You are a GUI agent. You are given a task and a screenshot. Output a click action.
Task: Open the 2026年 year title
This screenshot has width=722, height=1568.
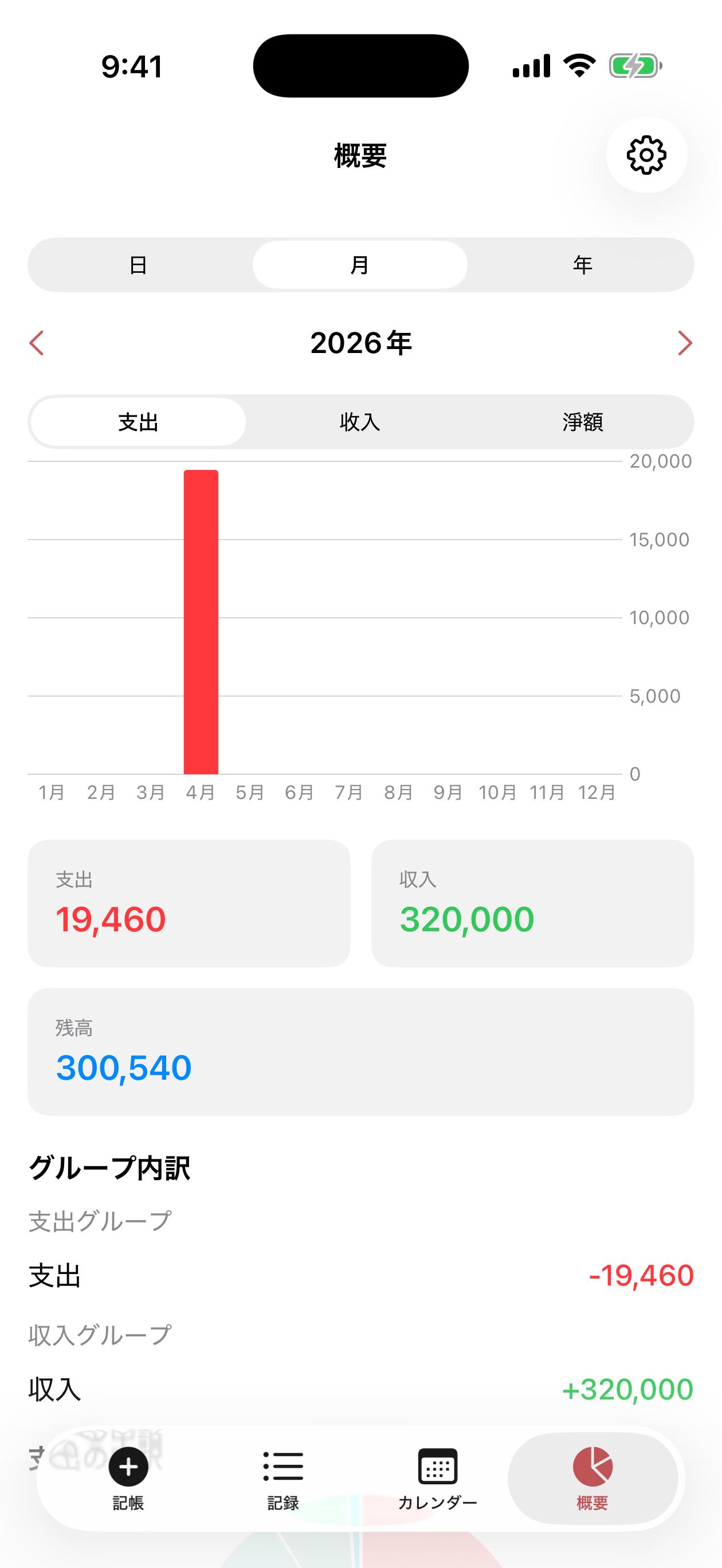[361, 343]
